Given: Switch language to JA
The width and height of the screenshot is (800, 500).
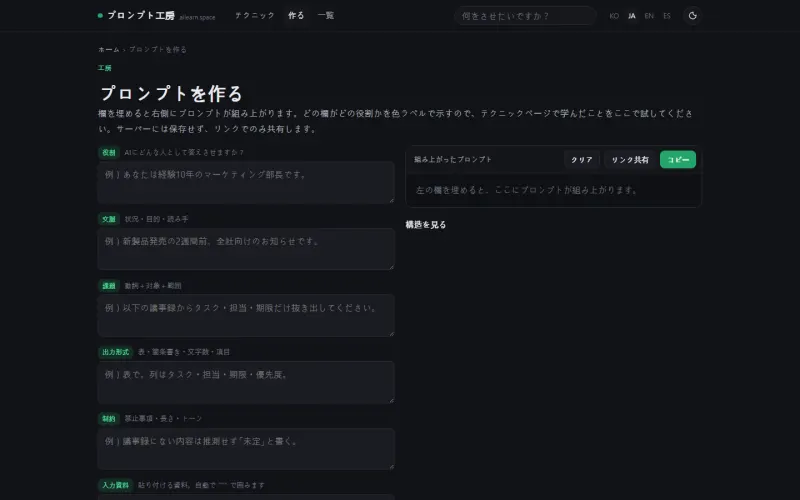Looking at the screenshot, I should click(x=632, y=16).
